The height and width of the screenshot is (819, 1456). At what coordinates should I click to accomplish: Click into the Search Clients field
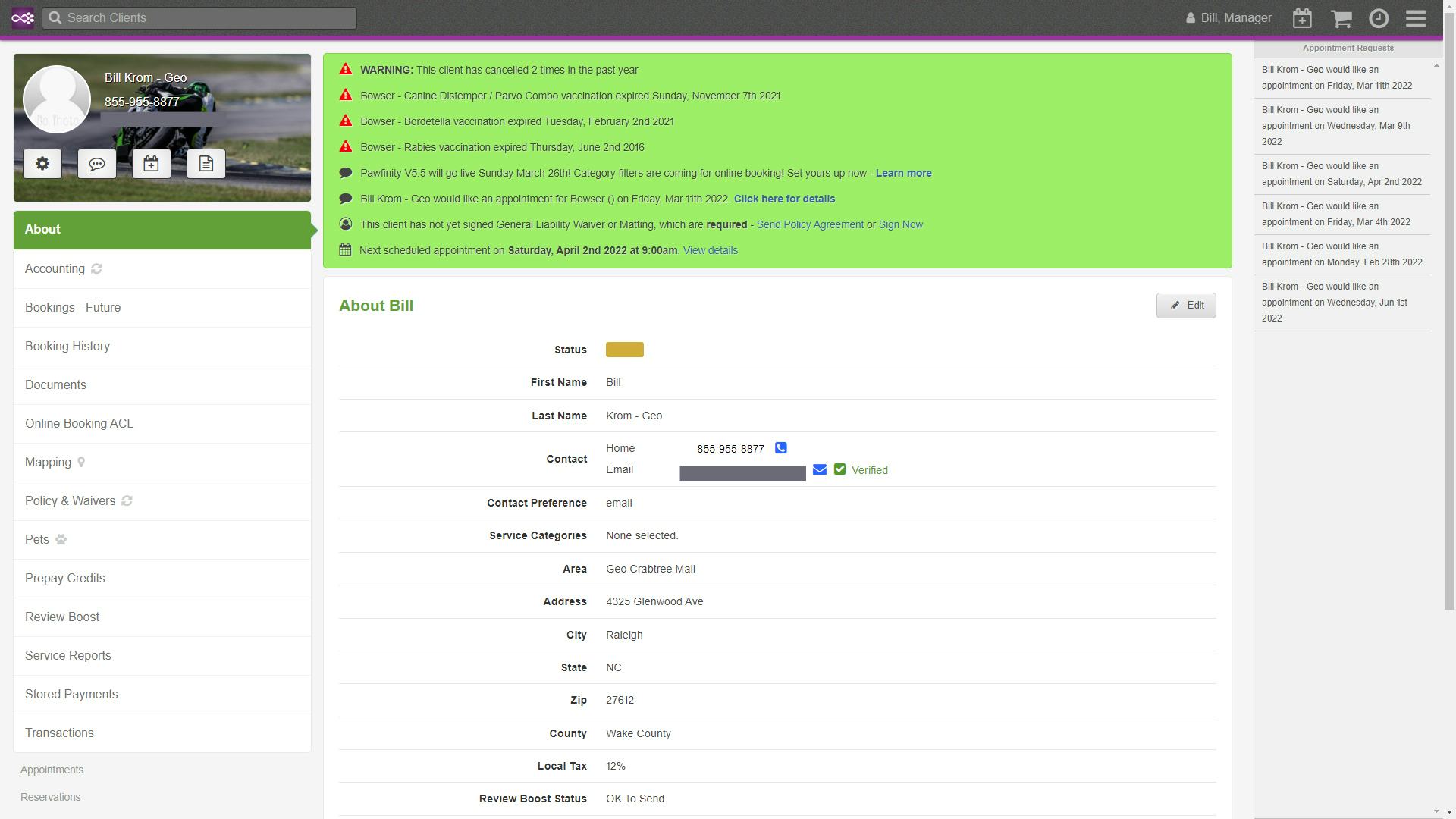point(199,18)
